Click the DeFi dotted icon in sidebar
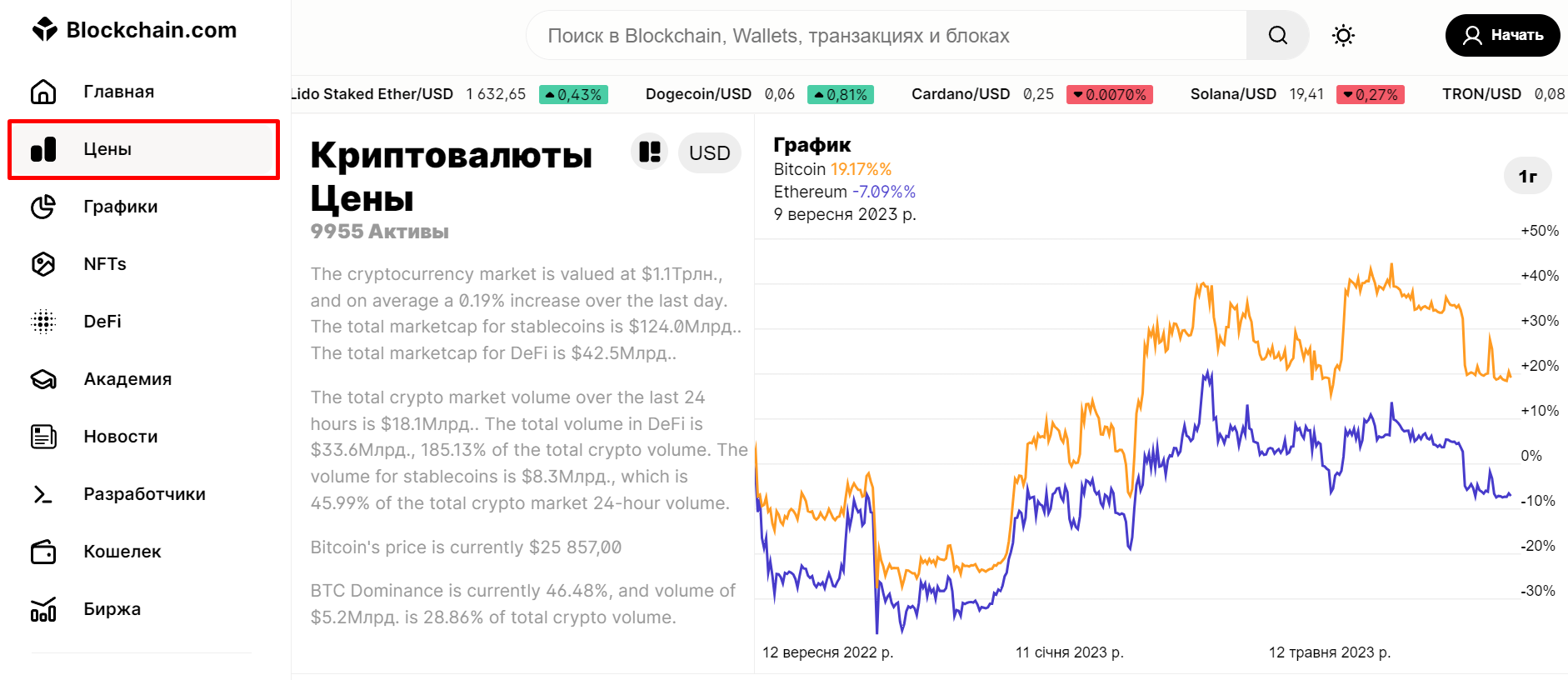The width and height of the screenshot is (1568, 680). point(42,321)
